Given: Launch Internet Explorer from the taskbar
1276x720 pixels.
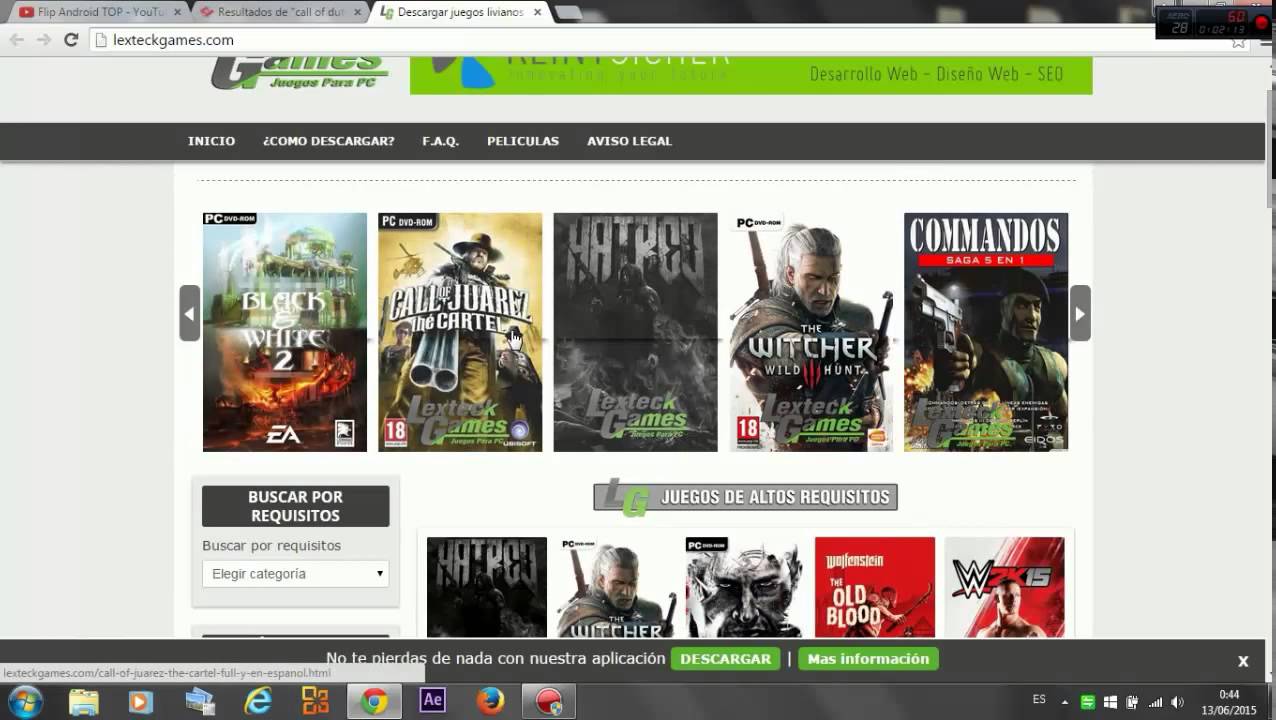Looking at the screenshot, I should coord(258,702).
